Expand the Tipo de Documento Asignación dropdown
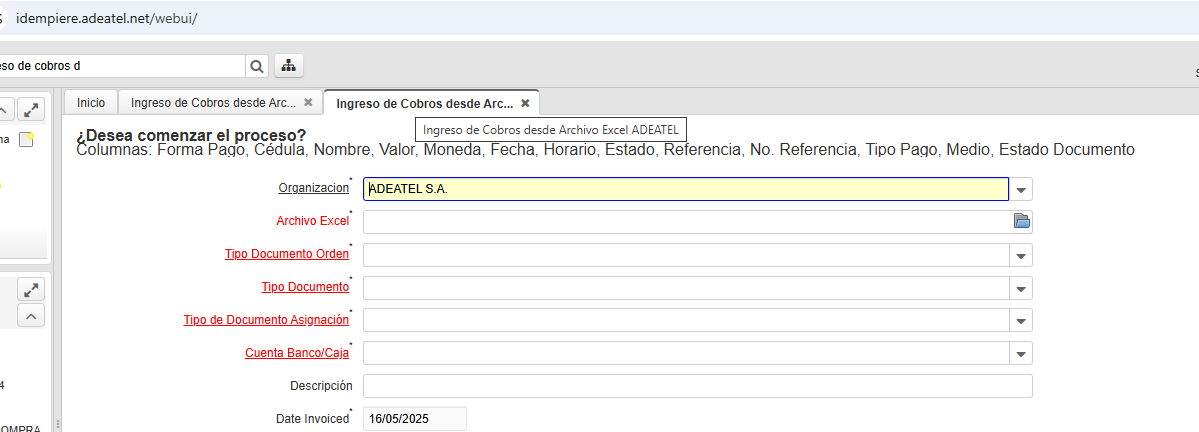This screenshot has width=1199, height=432. [x=1021, y=321]
